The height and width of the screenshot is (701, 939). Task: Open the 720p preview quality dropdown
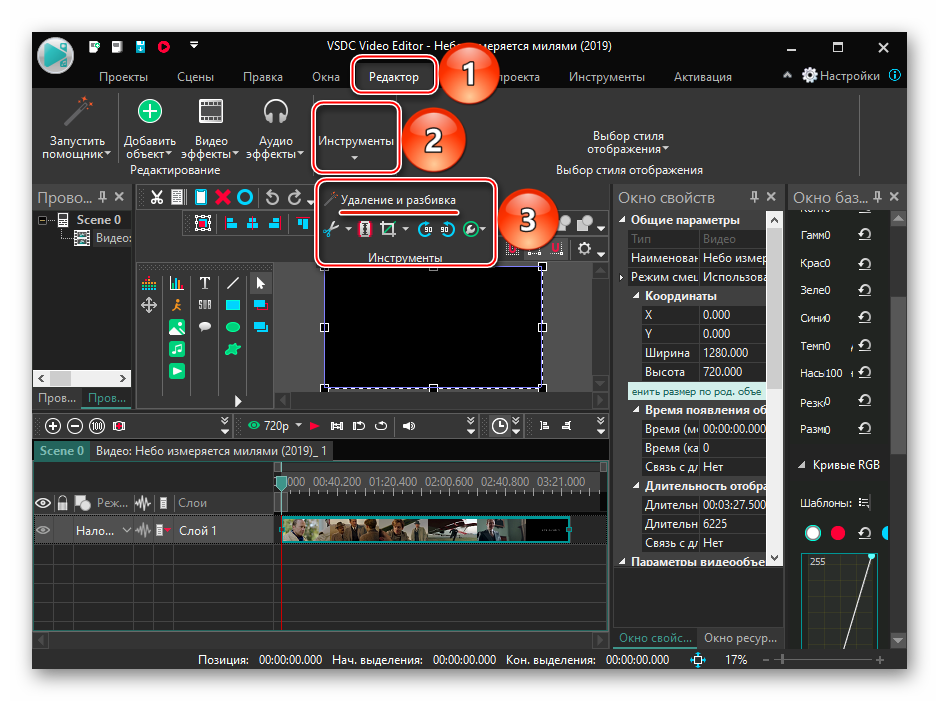274,425
